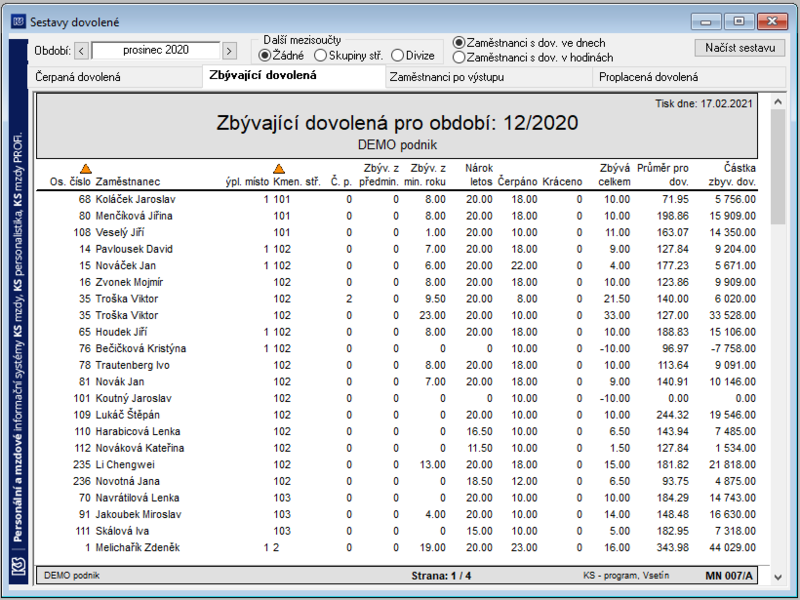Click the Nárok letos column header
Image resolution: width=800 pixels, height=600 pixels.
[x=479, y=175]
